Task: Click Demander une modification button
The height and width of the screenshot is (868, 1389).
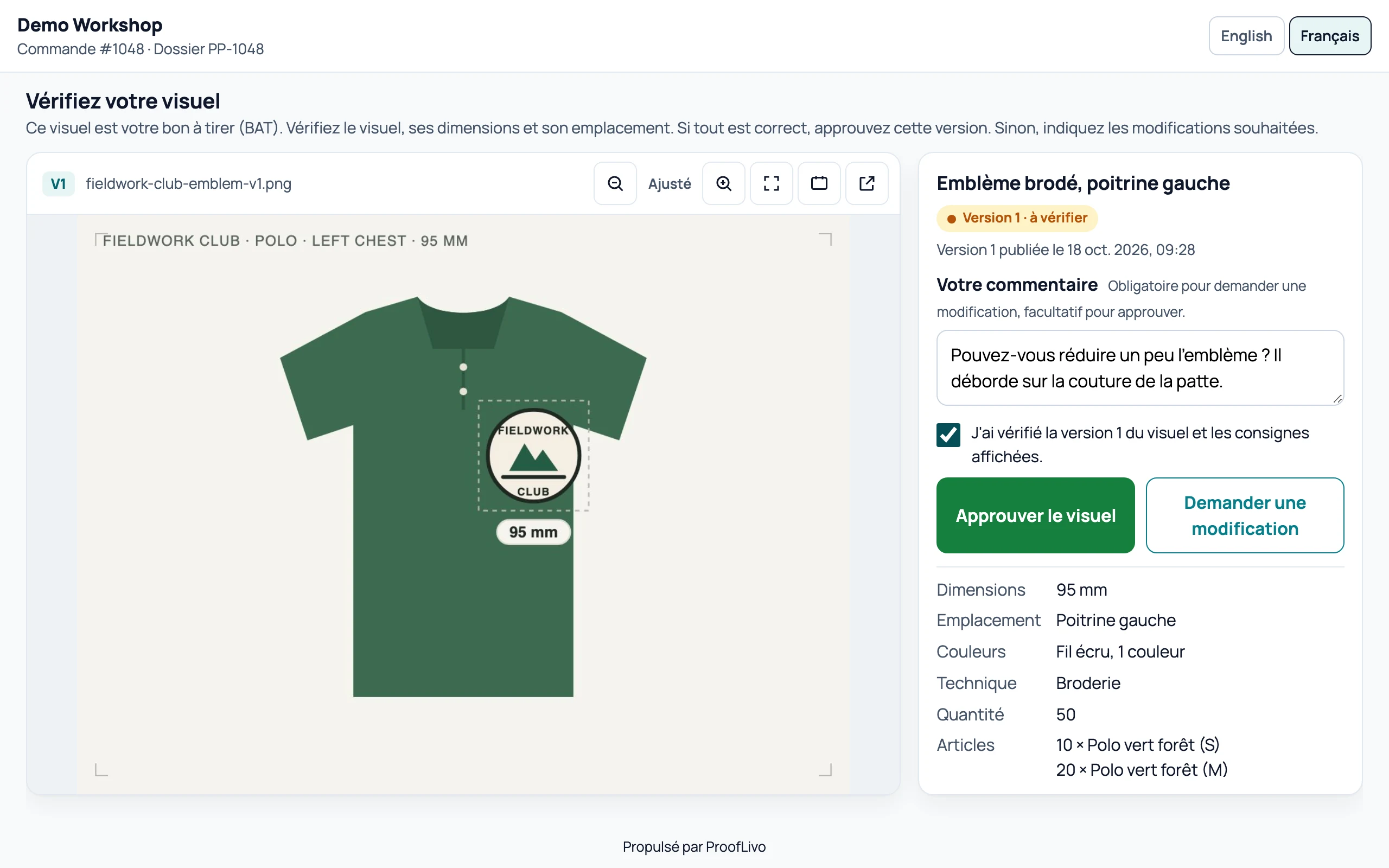Action: coord(1244,515)
